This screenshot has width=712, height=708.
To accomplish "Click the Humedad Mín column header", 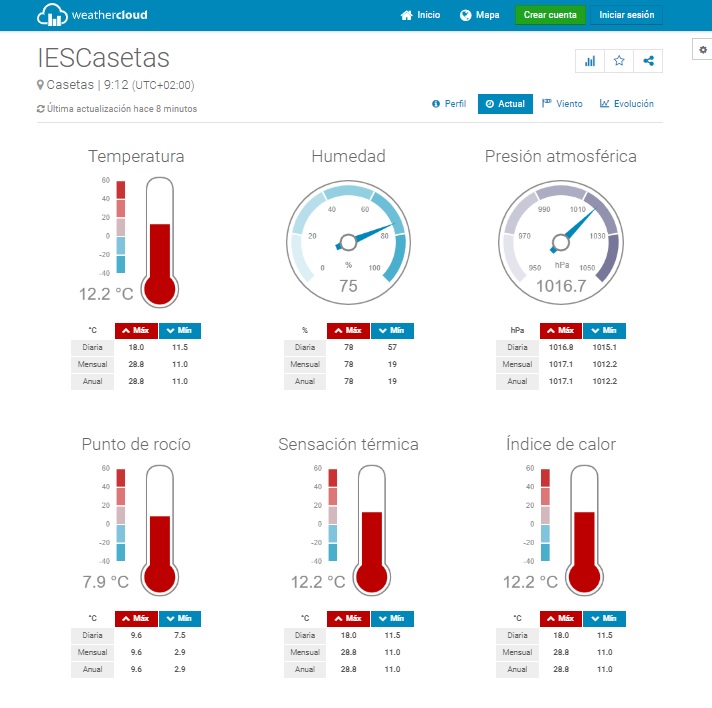I will coord(392,330).
